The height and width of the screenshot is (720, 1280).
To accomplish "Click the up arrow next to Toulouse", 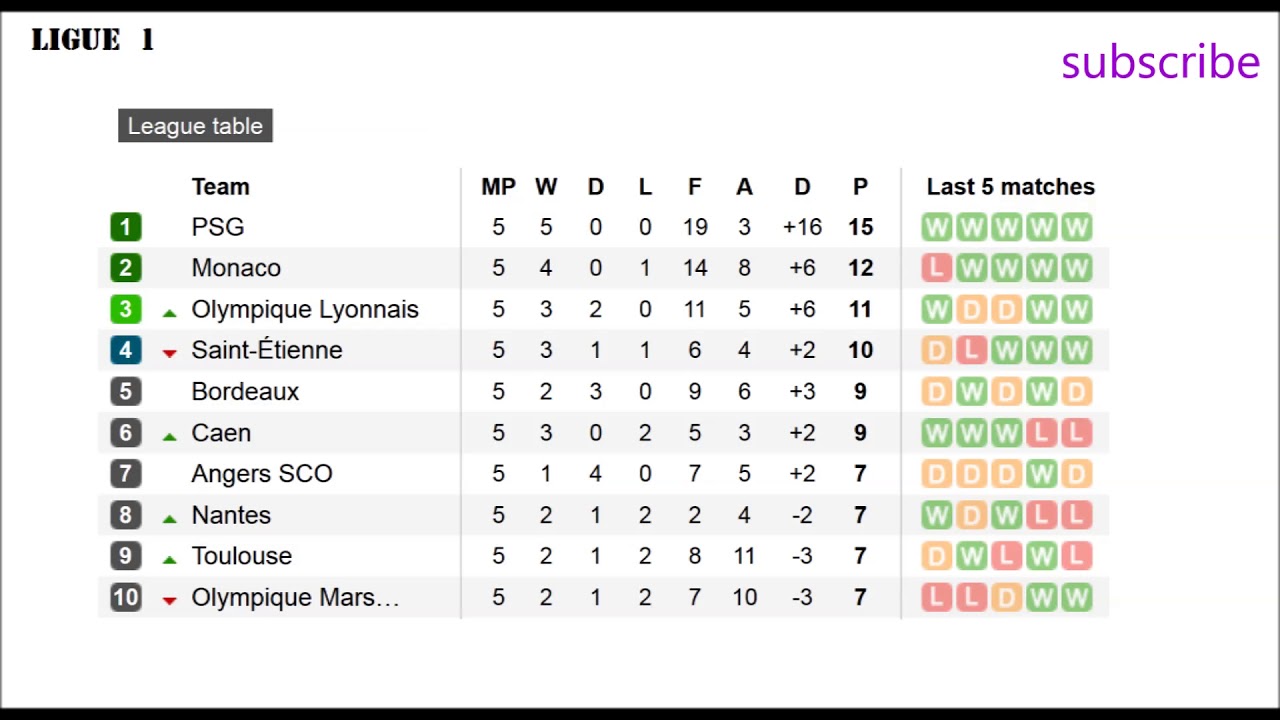I will pyautogui.click(x=169, y=558).
